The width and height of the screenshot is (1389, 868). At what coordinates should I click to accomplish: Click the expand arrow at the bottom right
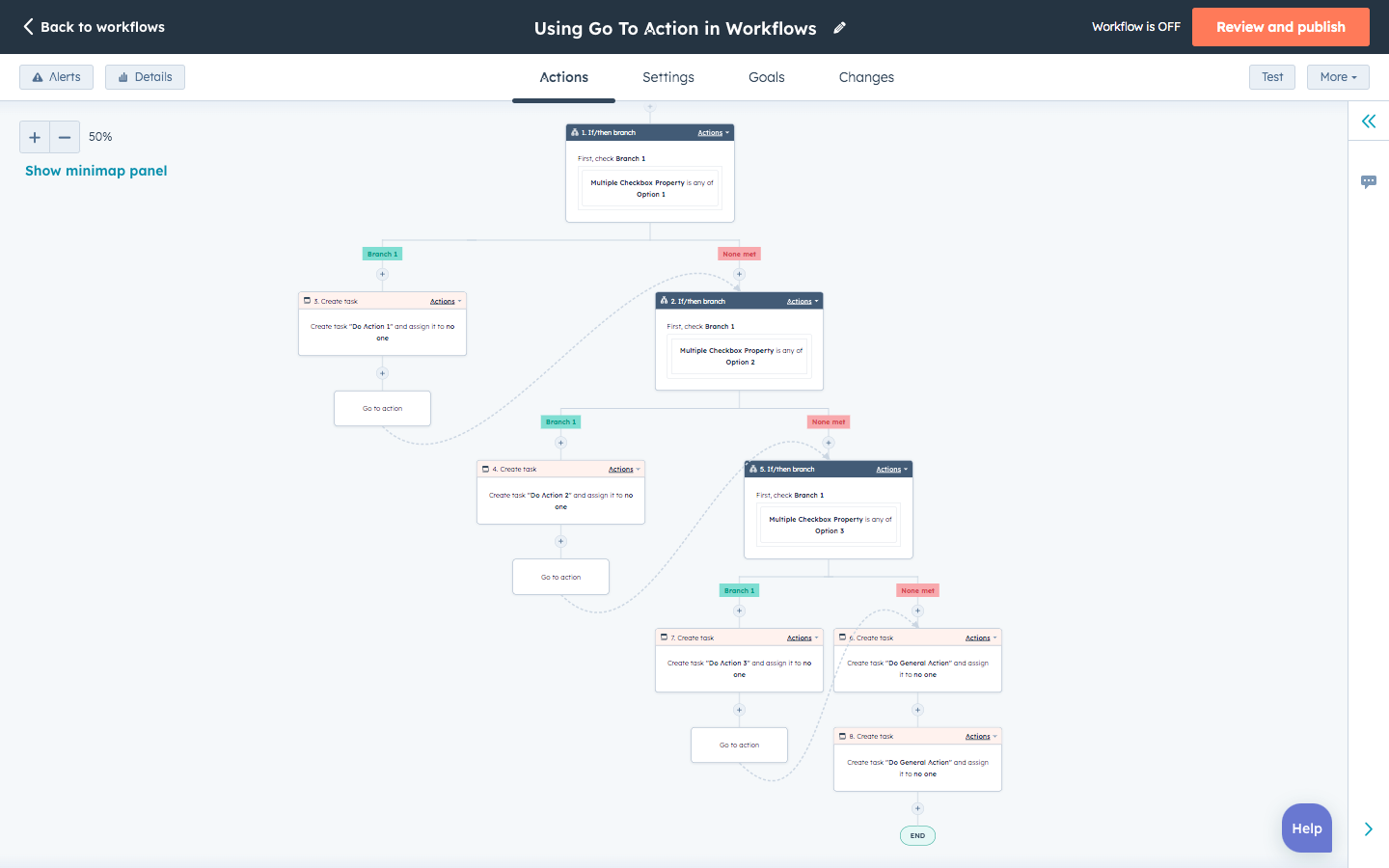[x=1368, y=828]
